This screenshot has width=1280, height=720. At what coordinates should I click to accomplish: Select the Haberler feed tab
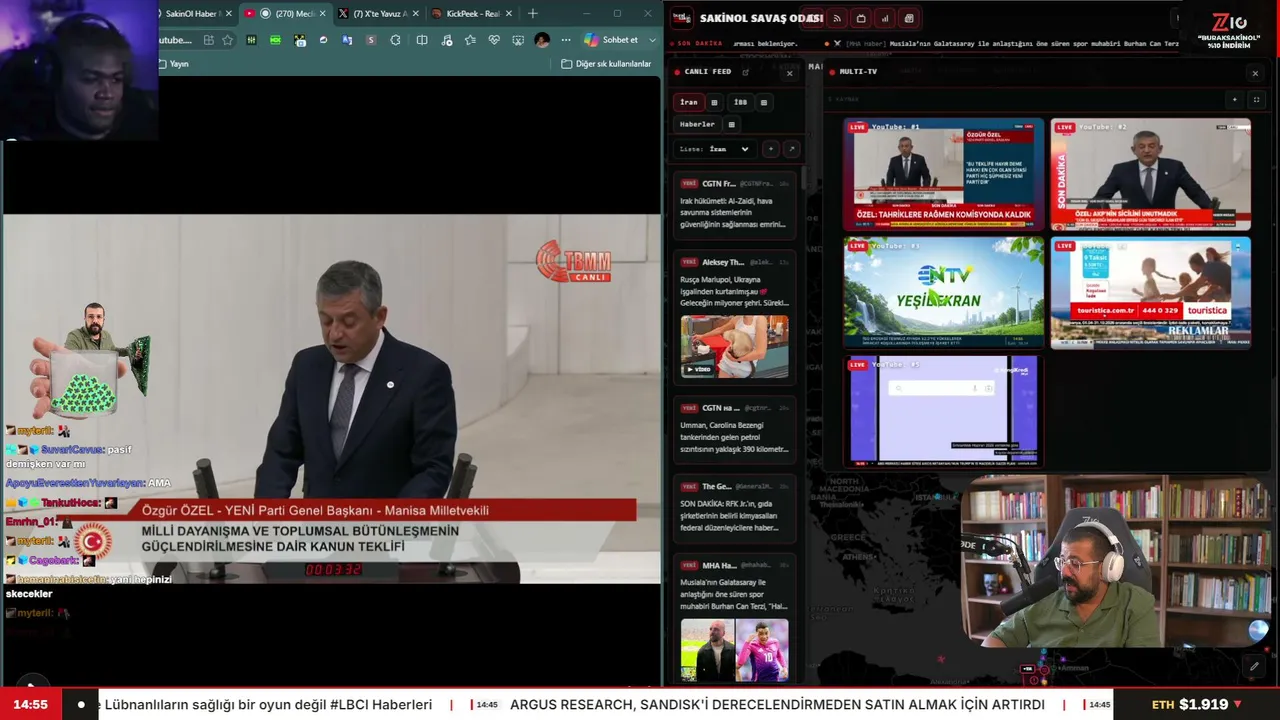(x=697, y=124)
